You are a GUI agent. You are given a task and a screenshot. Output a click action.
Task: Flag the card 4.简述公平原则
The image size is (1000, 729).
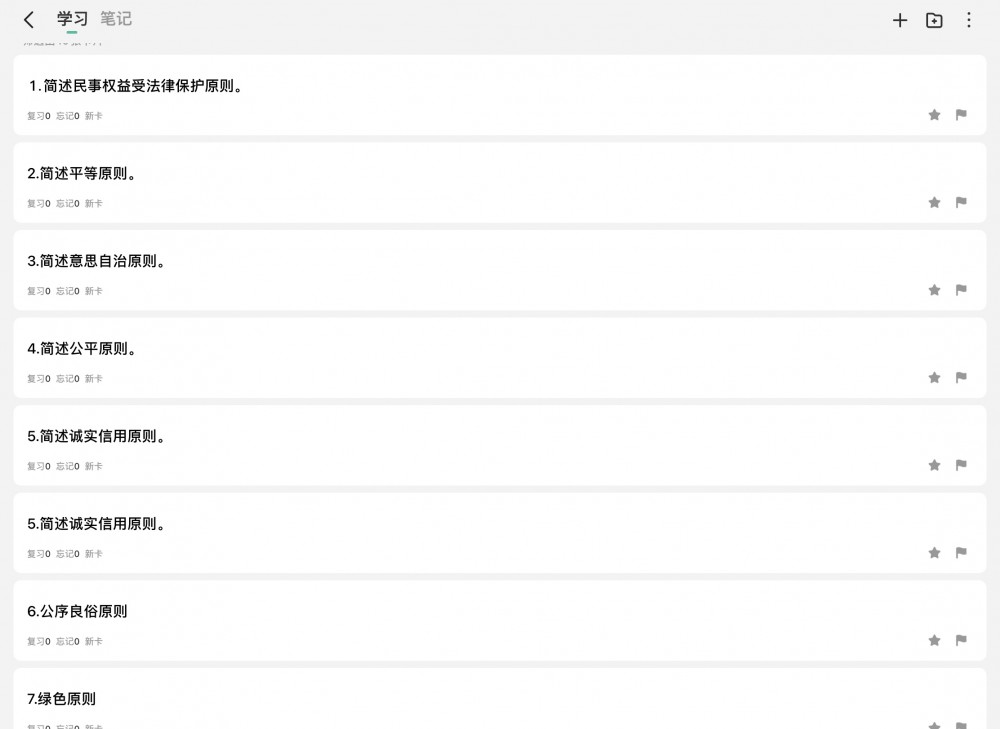[960, 378]
